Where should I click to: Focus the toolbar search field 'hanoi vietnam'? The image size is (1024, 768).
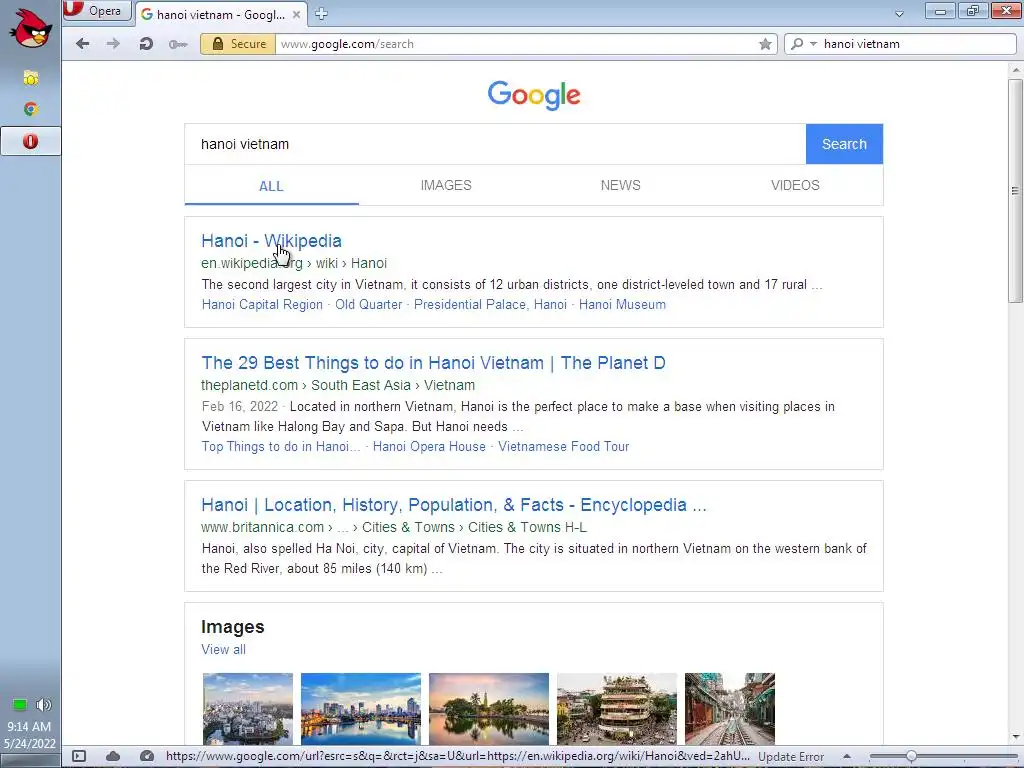pos(918,44)
